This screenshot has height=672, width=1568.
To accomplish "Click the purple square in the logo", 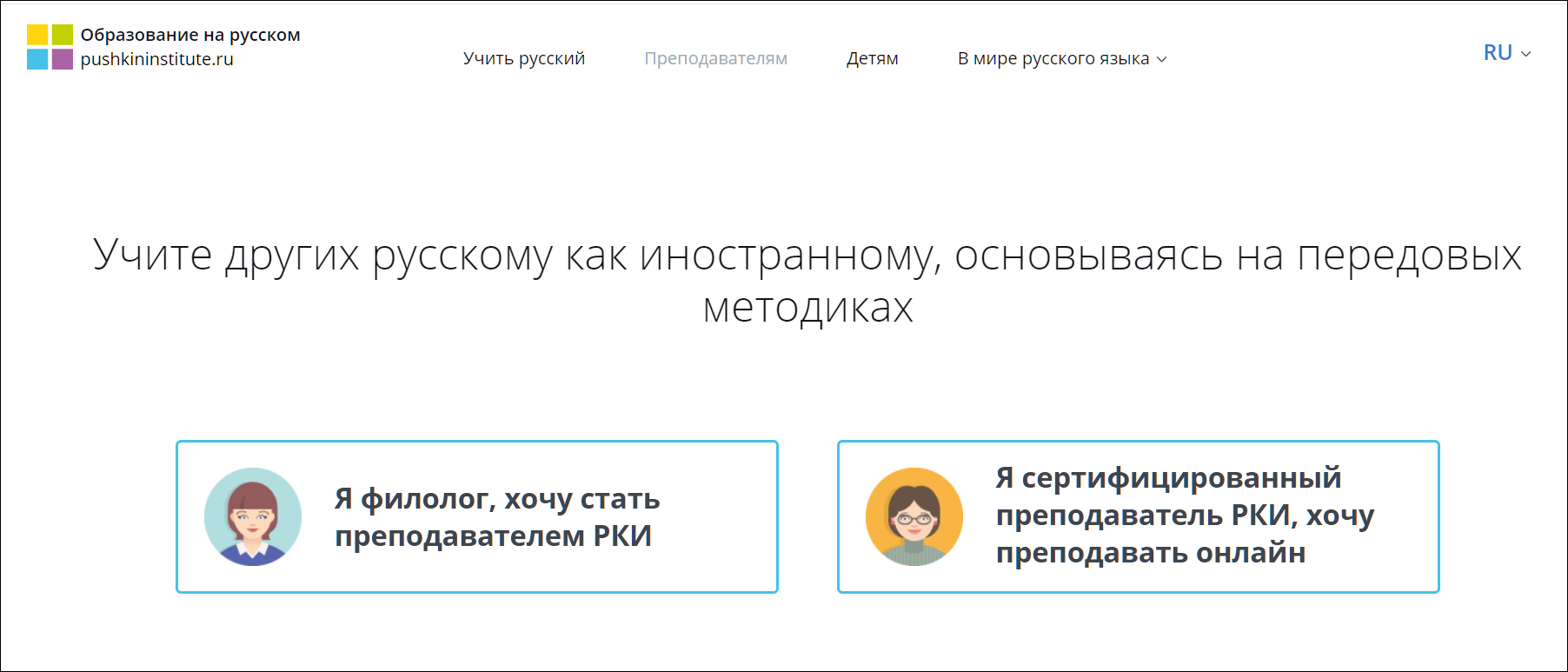I will coord(63,59).
